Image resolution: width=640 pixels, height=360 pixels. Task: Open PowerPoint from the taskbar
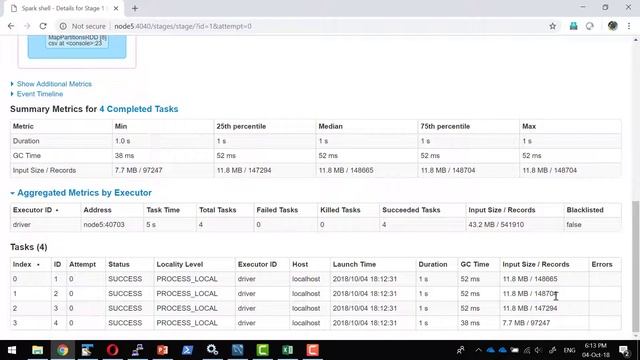pyautogui.click(x=162, y=350)
